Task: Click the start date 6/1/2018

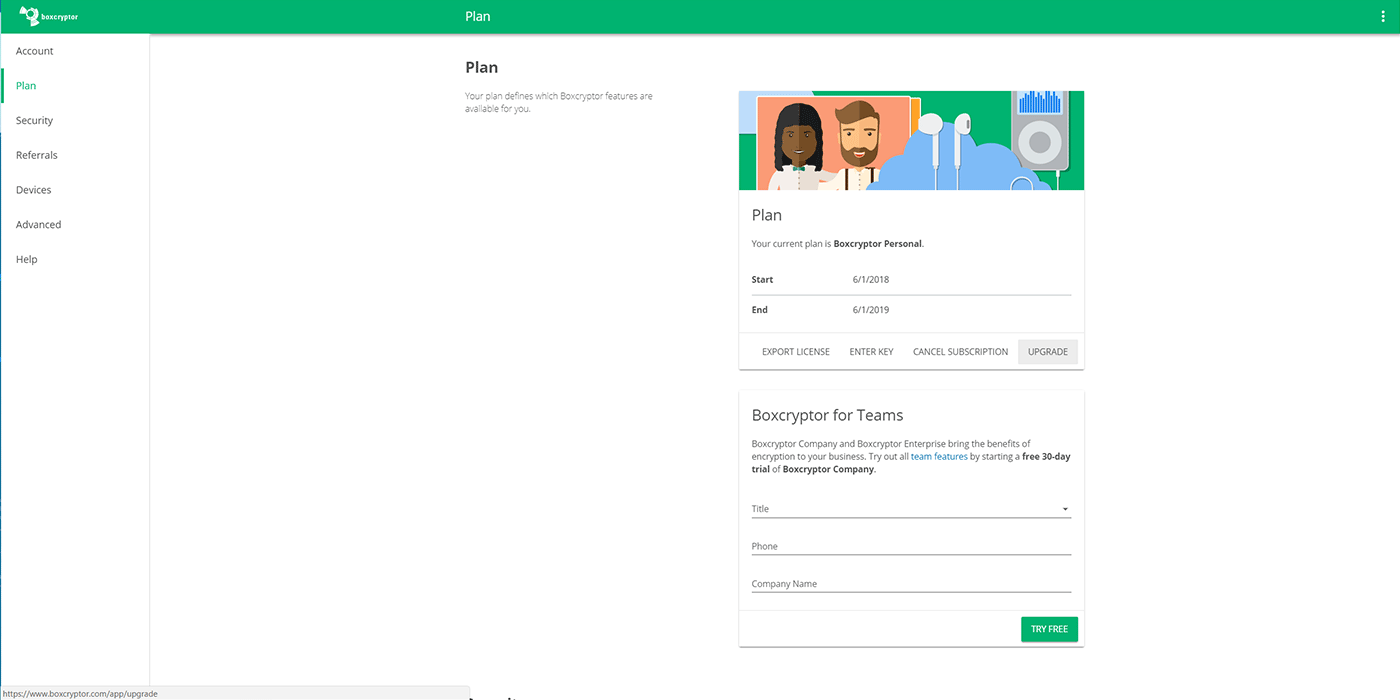Action: click(x=871, y=280)
